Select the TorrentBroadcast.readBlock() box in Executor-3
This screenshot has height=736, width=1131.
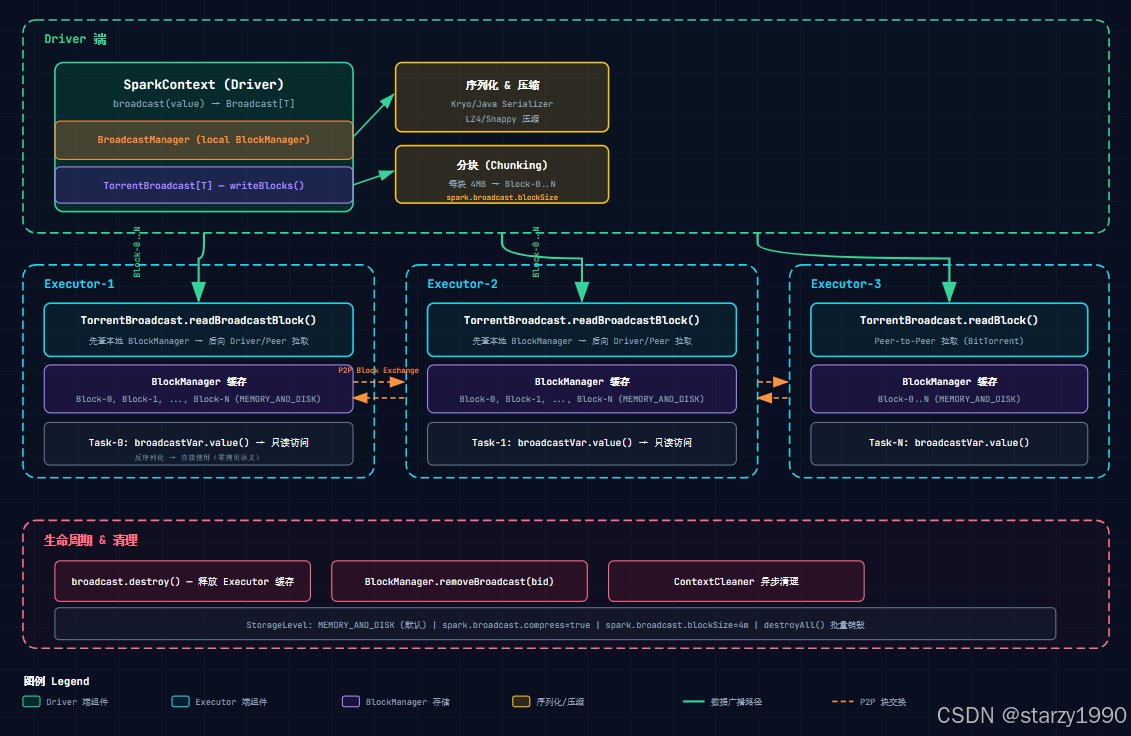949,330
